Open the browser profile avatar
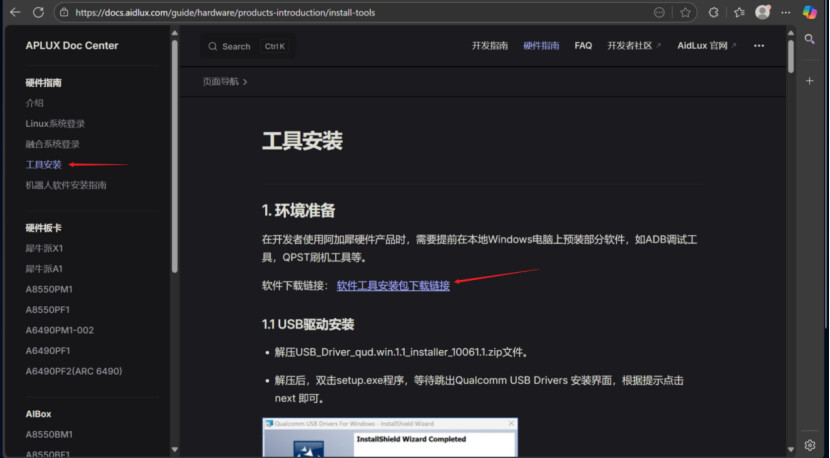The image size is (830, 458). (x=763, y=13)
